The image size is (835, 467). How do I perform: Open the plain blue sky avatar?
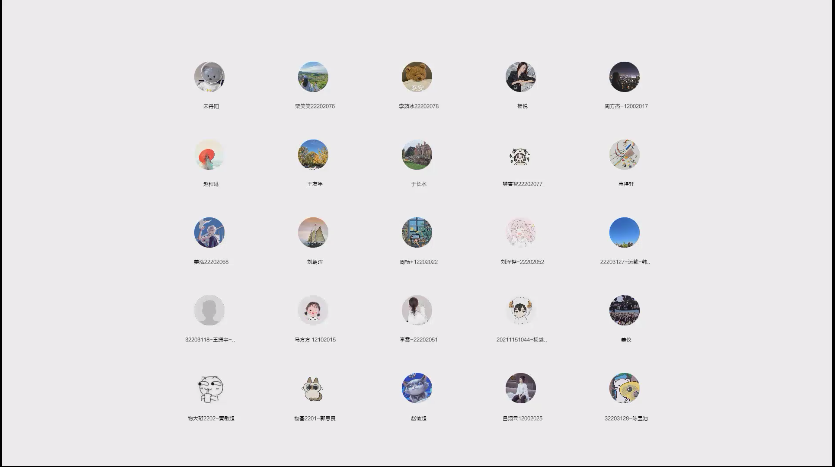pos(625,233)
